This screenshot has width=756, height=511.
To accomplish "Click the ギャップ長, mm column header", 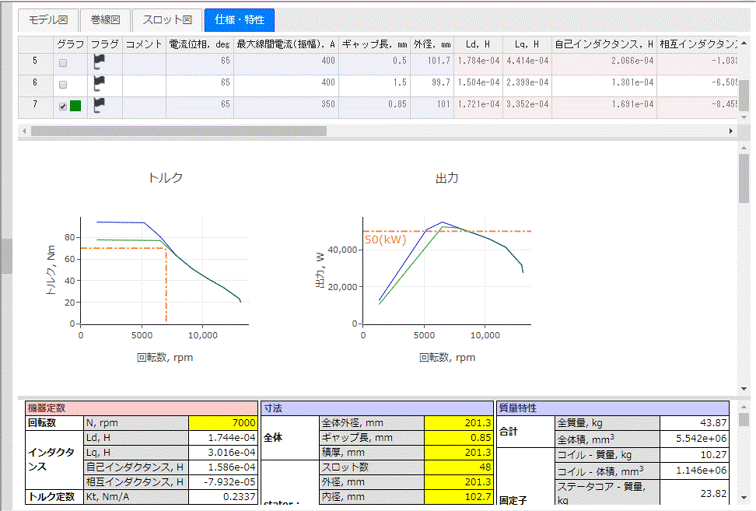I will click(374, 44).
